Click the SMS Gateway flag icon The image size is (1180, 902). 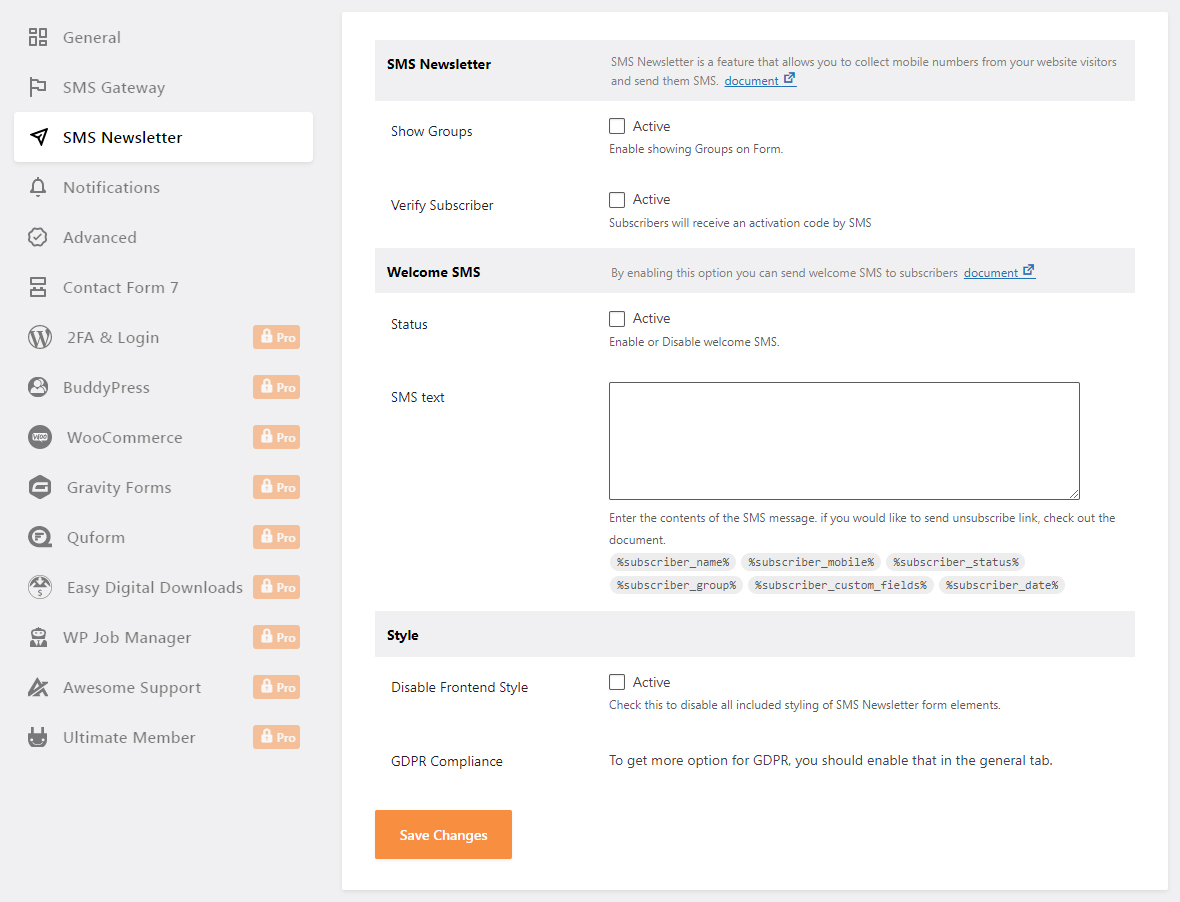point(38,88)
